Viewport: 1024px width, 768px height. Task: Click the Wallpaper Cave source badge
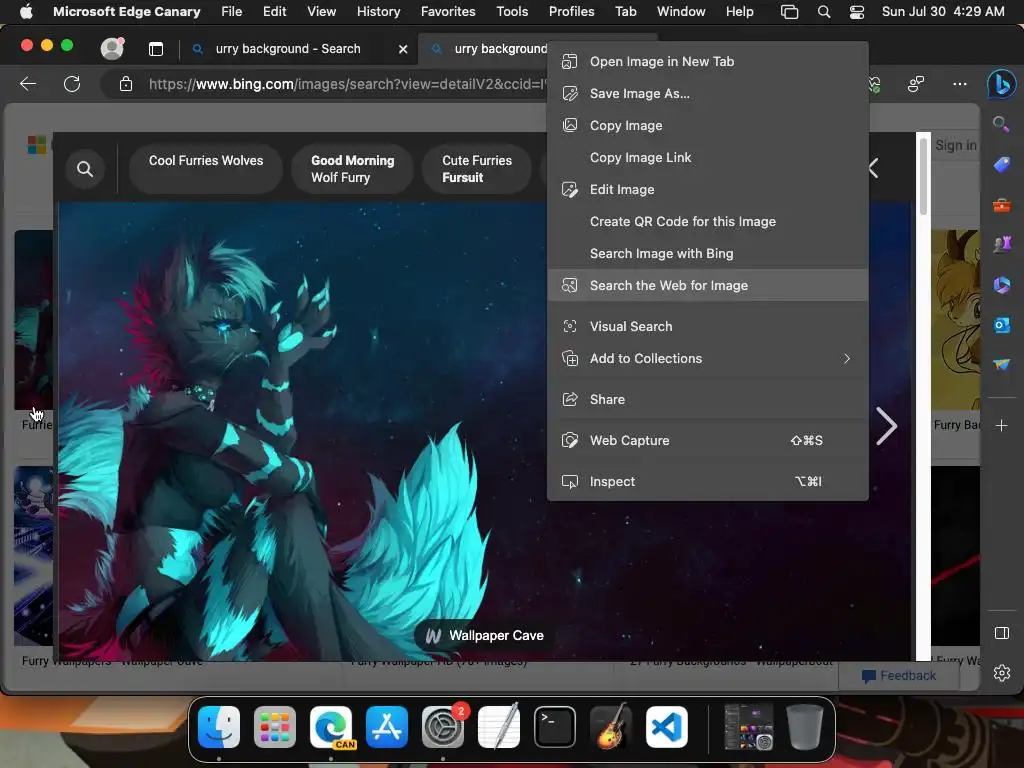pos(485,635)
